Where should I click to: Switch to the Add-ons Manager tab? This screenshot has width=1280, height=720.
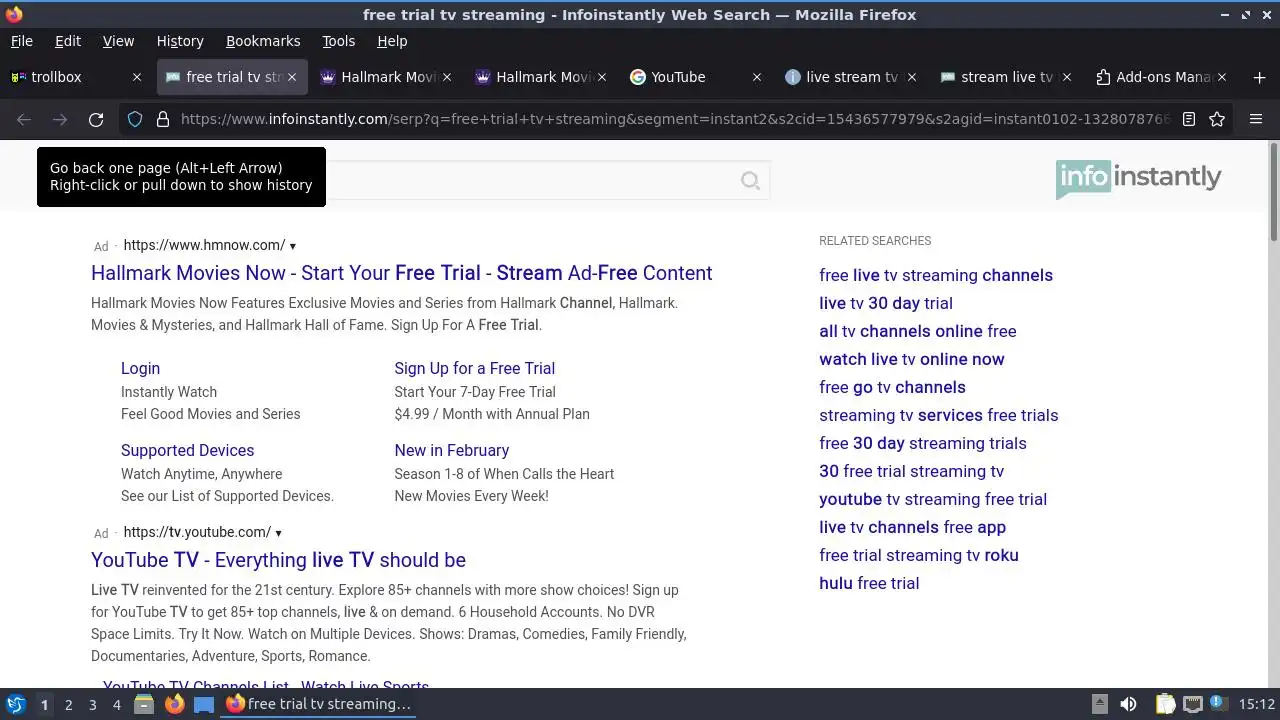pyautogui.click(x=1160, y=77)
